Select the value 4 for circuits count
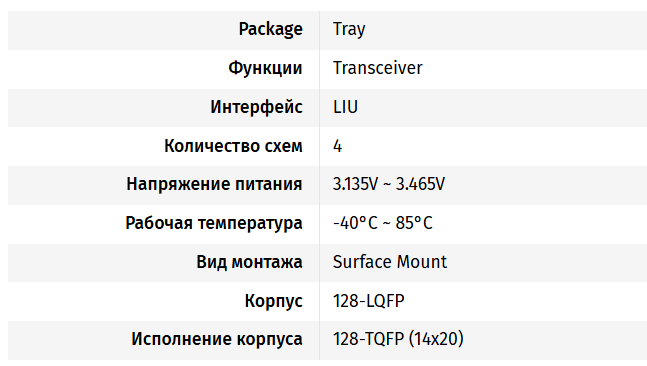 pos(338,146)
